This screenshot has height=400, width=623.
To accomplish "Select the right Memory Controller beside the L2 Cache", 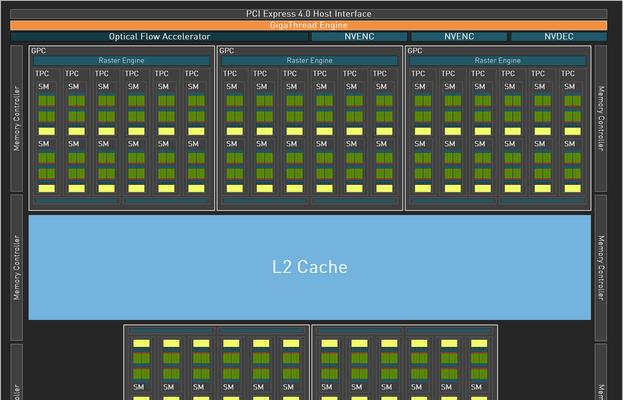I will click(601, 268).
